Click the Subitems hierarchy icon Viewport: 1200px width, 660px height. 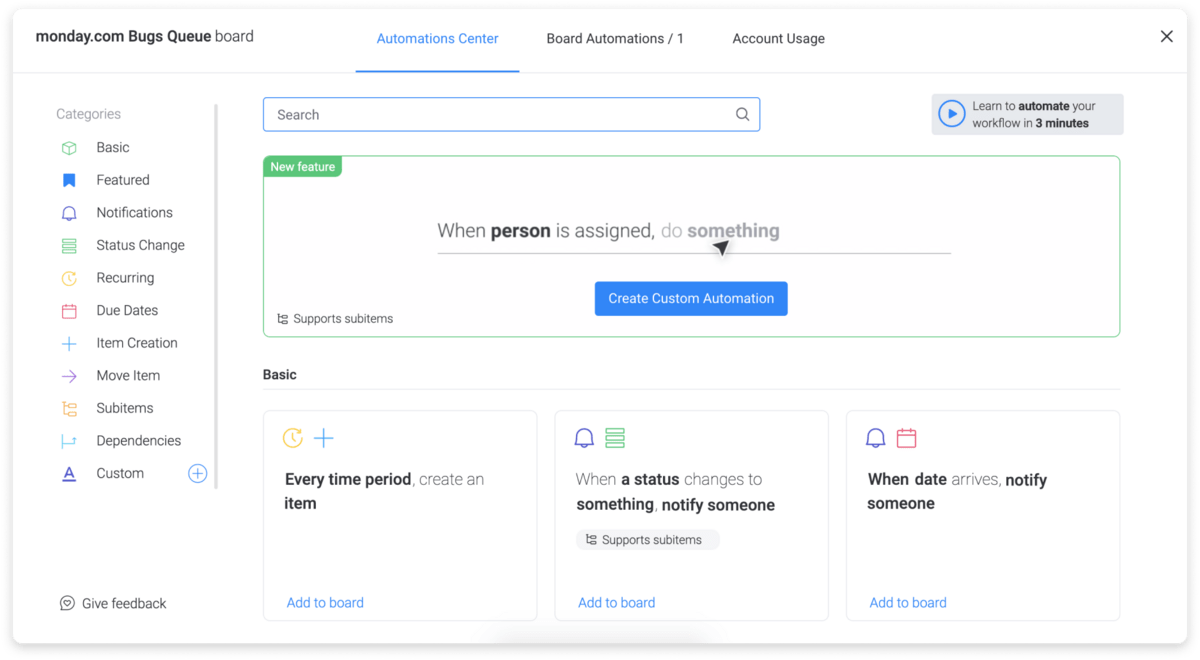69,408
